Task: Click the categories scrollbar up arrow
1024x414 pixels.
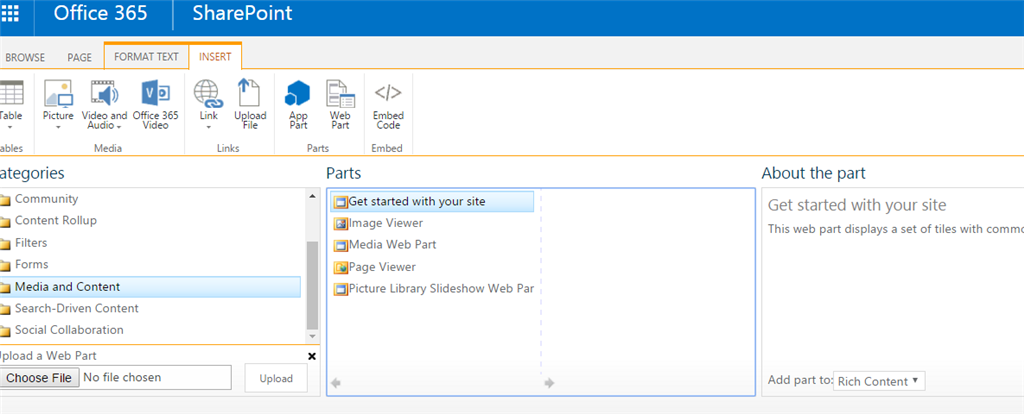Action: (312, 195)
